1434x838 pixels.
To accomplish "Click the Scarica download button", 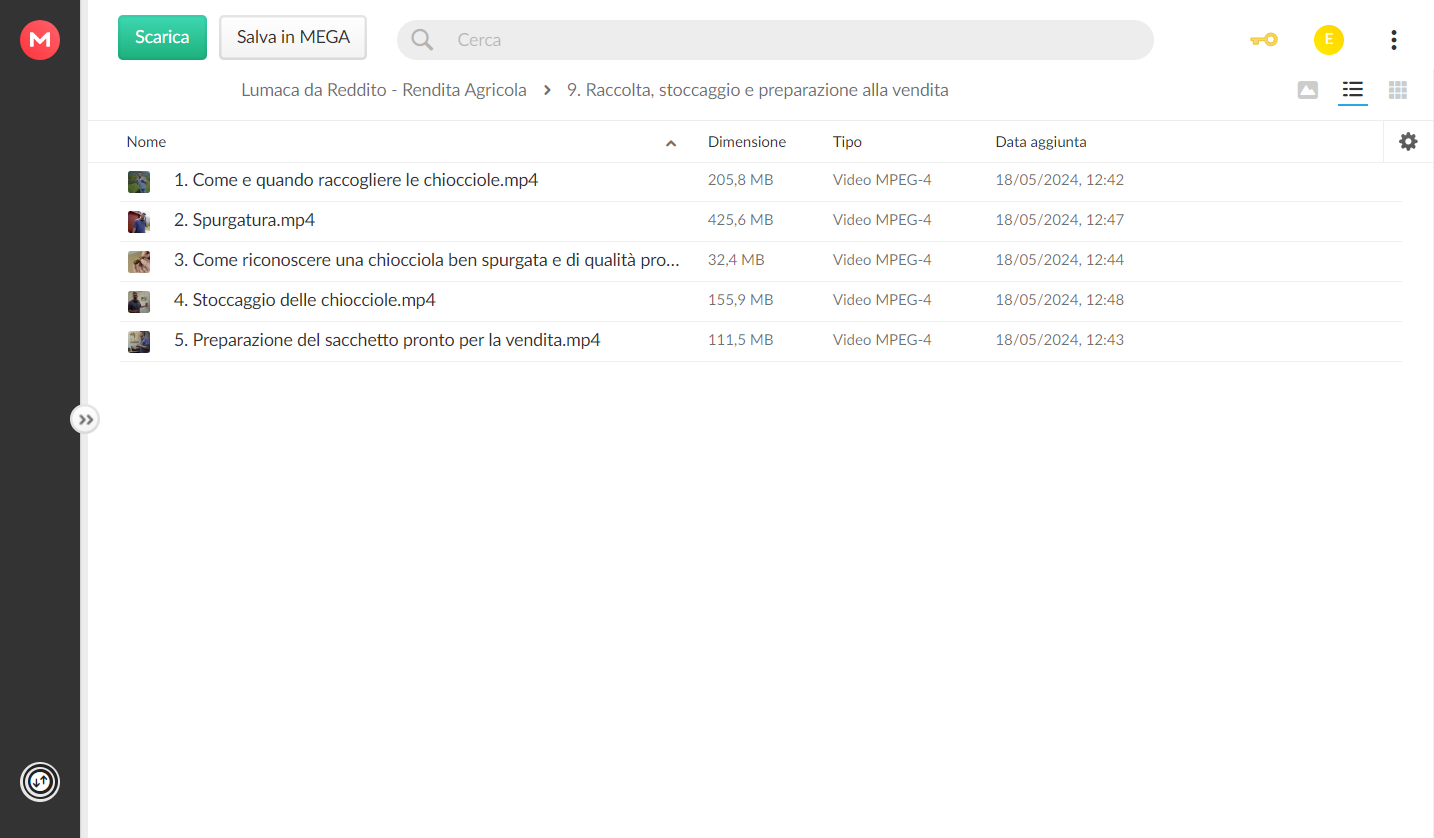I will pyautogui.click(x=162, y=37).
